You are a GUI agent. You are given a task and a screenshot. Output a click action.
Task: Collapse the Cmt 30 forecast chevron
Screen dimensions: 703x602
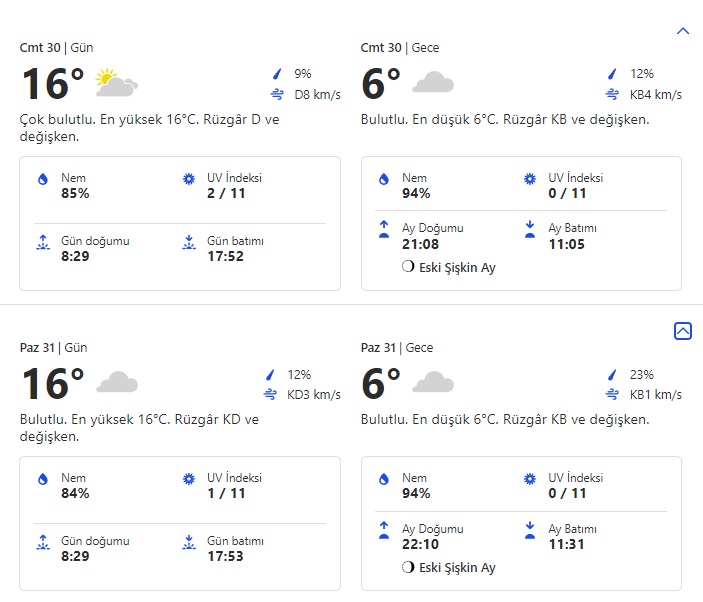(x=683, y=31)
